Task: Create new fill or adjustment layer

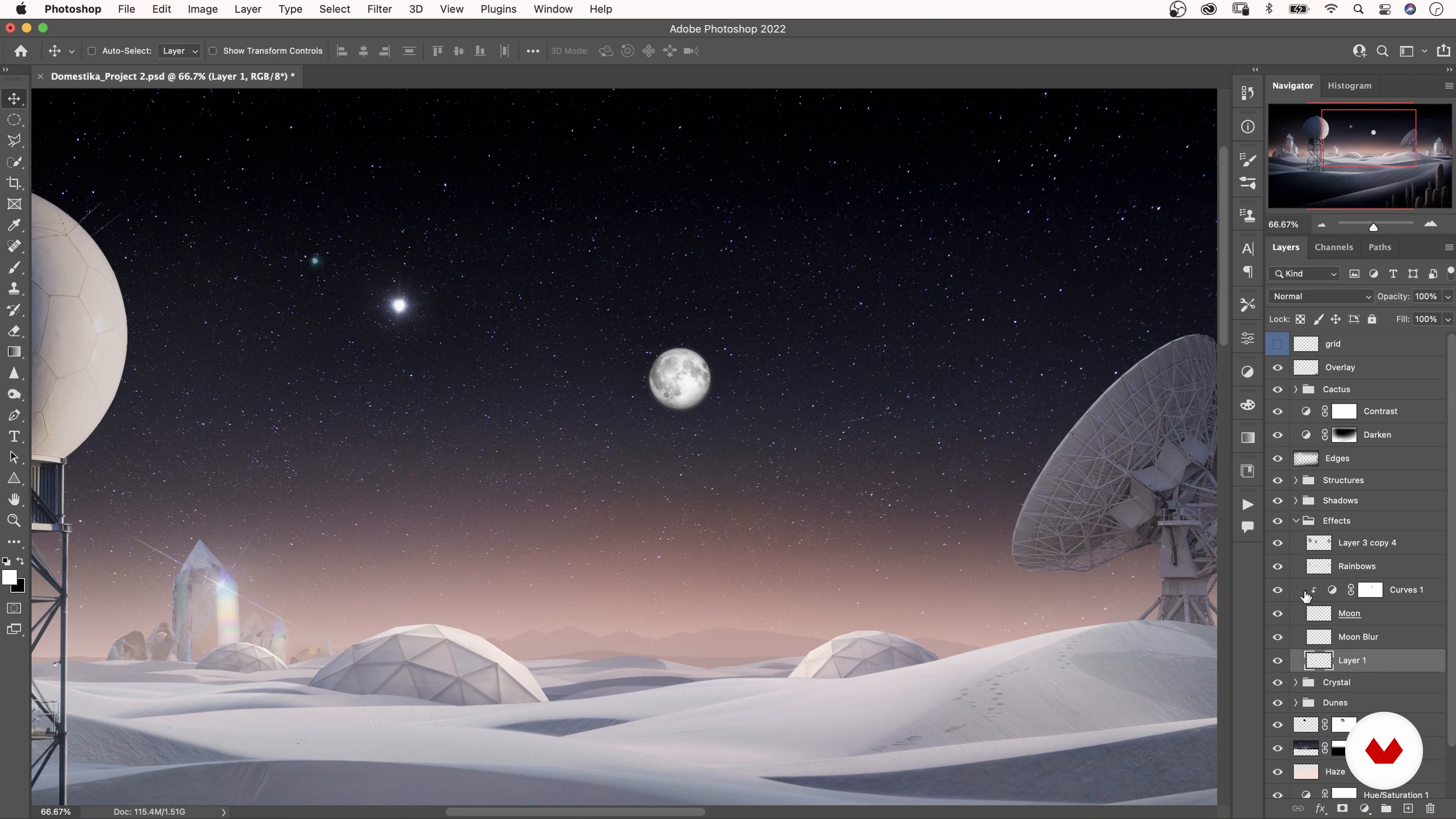Action: (x=1365, y=808)
